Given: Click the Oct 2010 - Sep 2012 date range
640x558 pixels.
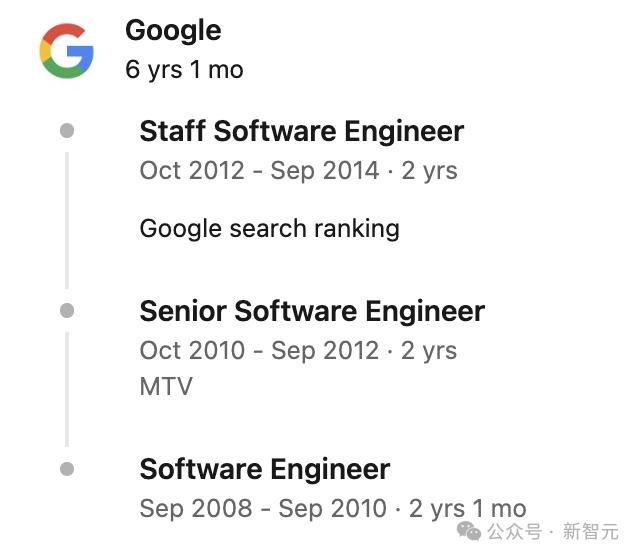Looking at the screenshot, I should pos(259,350).
